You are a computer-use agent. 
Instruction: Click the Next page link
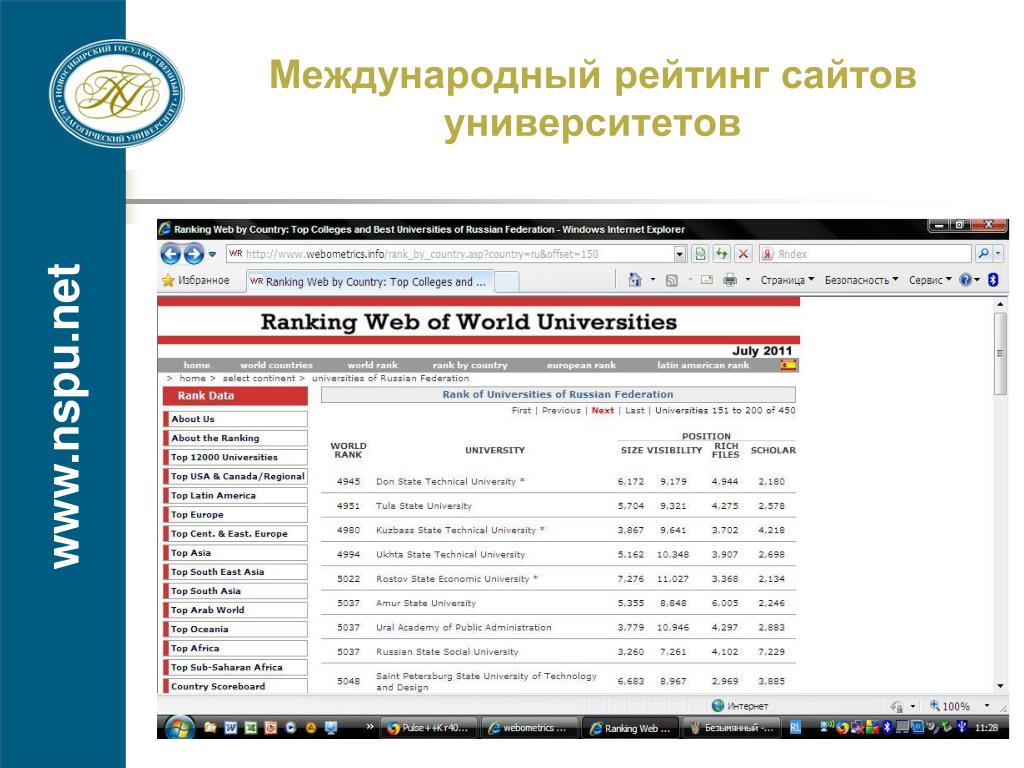[603, 411]
